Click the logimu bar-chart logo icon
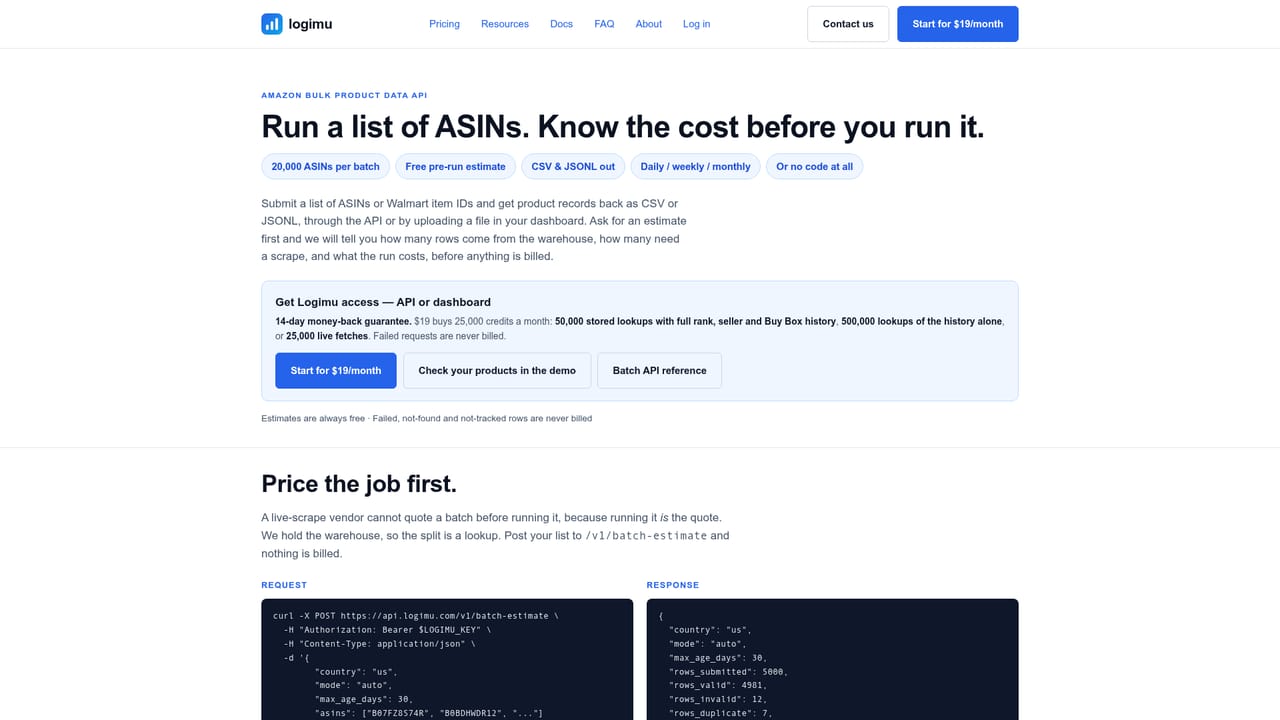The height and width of the screenshot is (720, 1280). coord(272,24)
